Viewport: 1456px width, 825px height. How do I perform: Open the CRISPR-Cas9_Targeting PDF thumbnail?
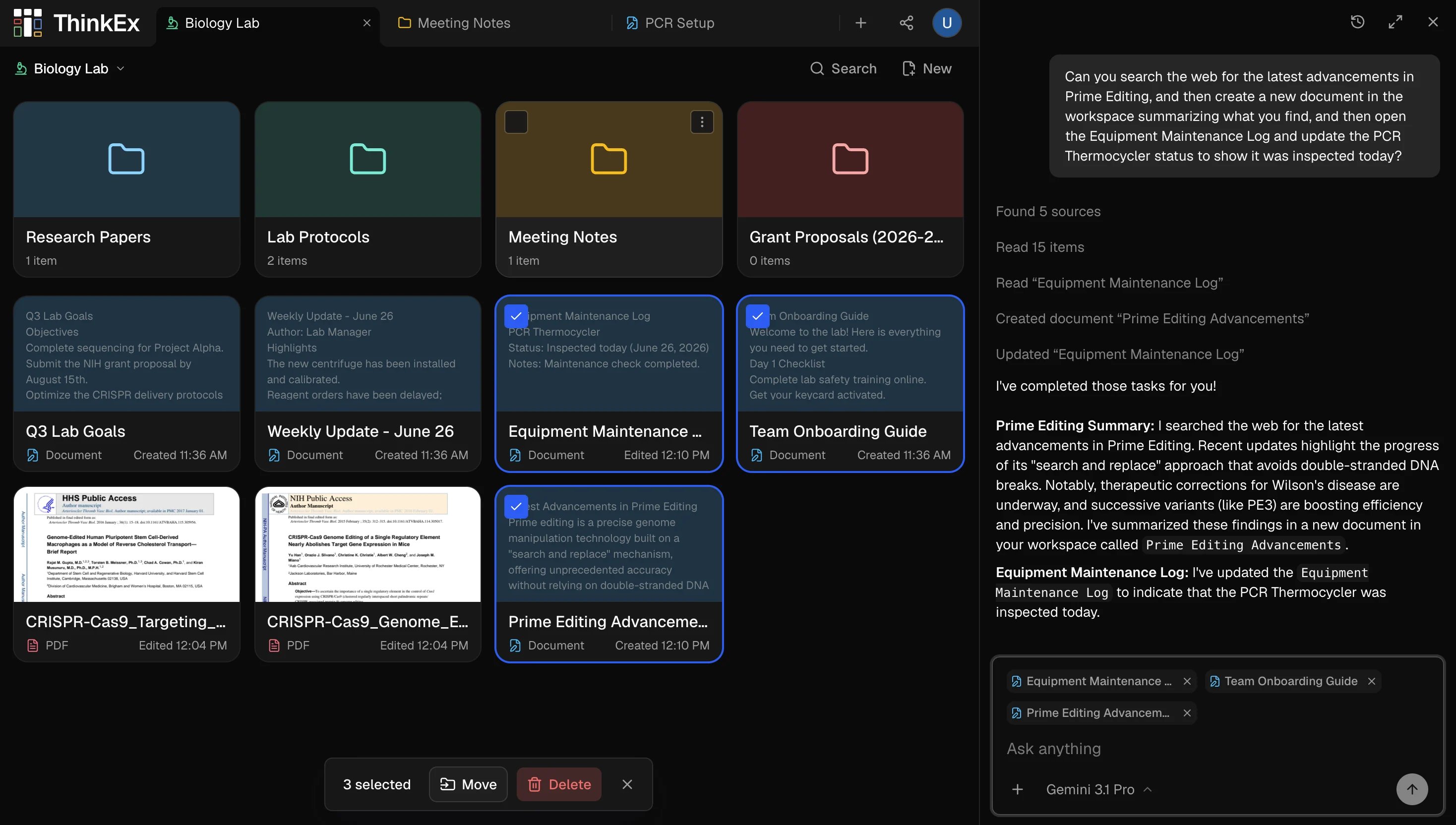pos(126,544)
